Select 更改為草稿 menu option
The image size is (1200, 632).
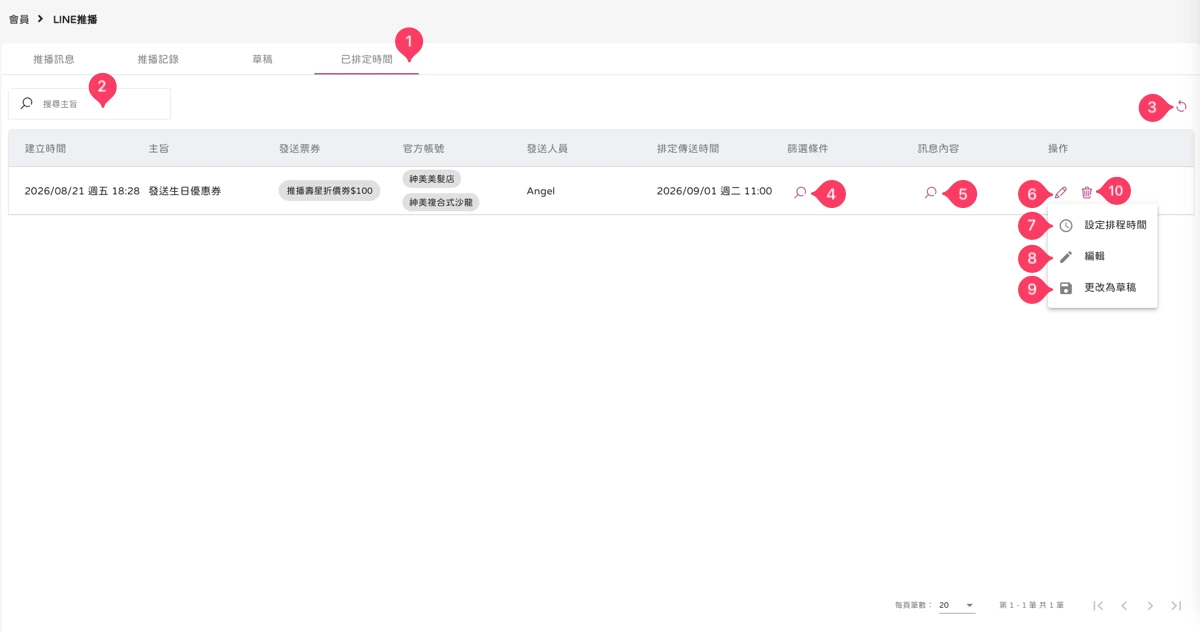point(1102,288)
